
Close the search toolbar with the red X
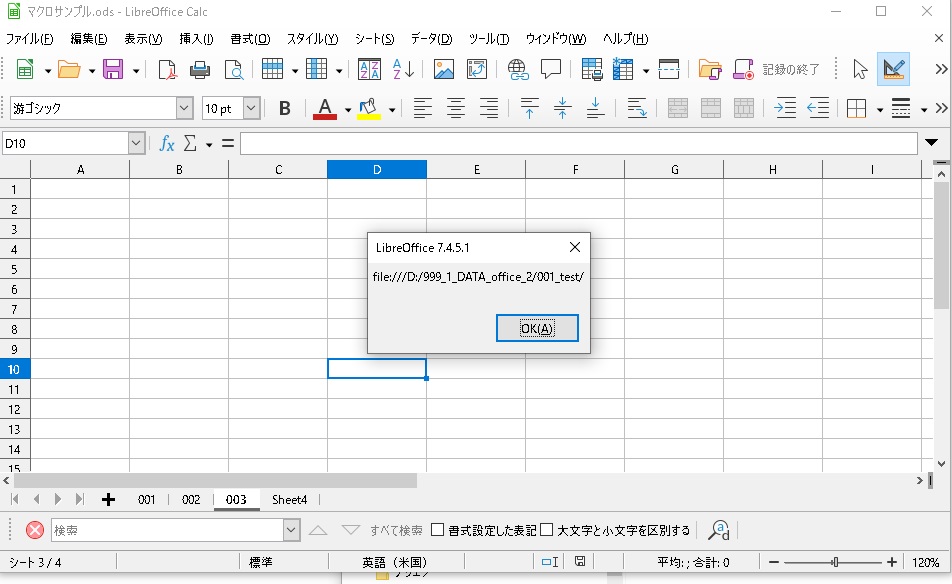[35, 530]
